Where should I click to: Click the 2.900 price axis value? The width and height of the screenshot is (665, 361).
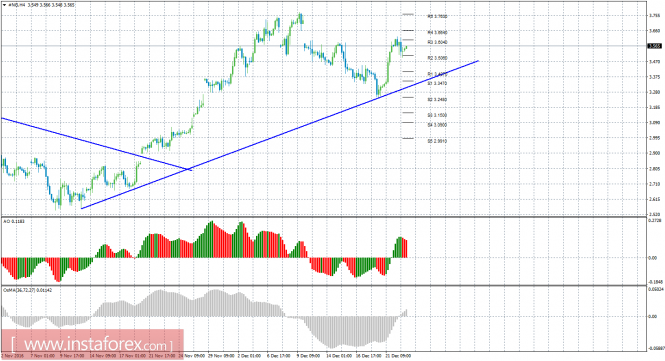(655, 154)
